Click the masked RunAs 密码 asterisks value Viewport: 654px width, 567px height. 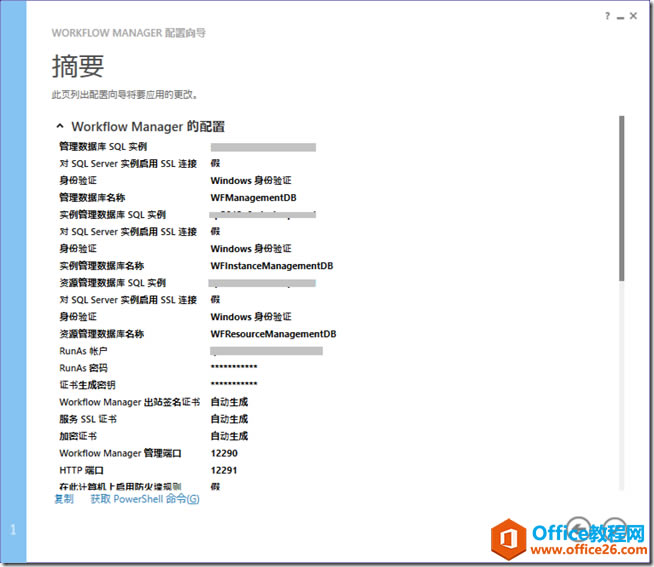pyautogui.click(x=234, y=367)
